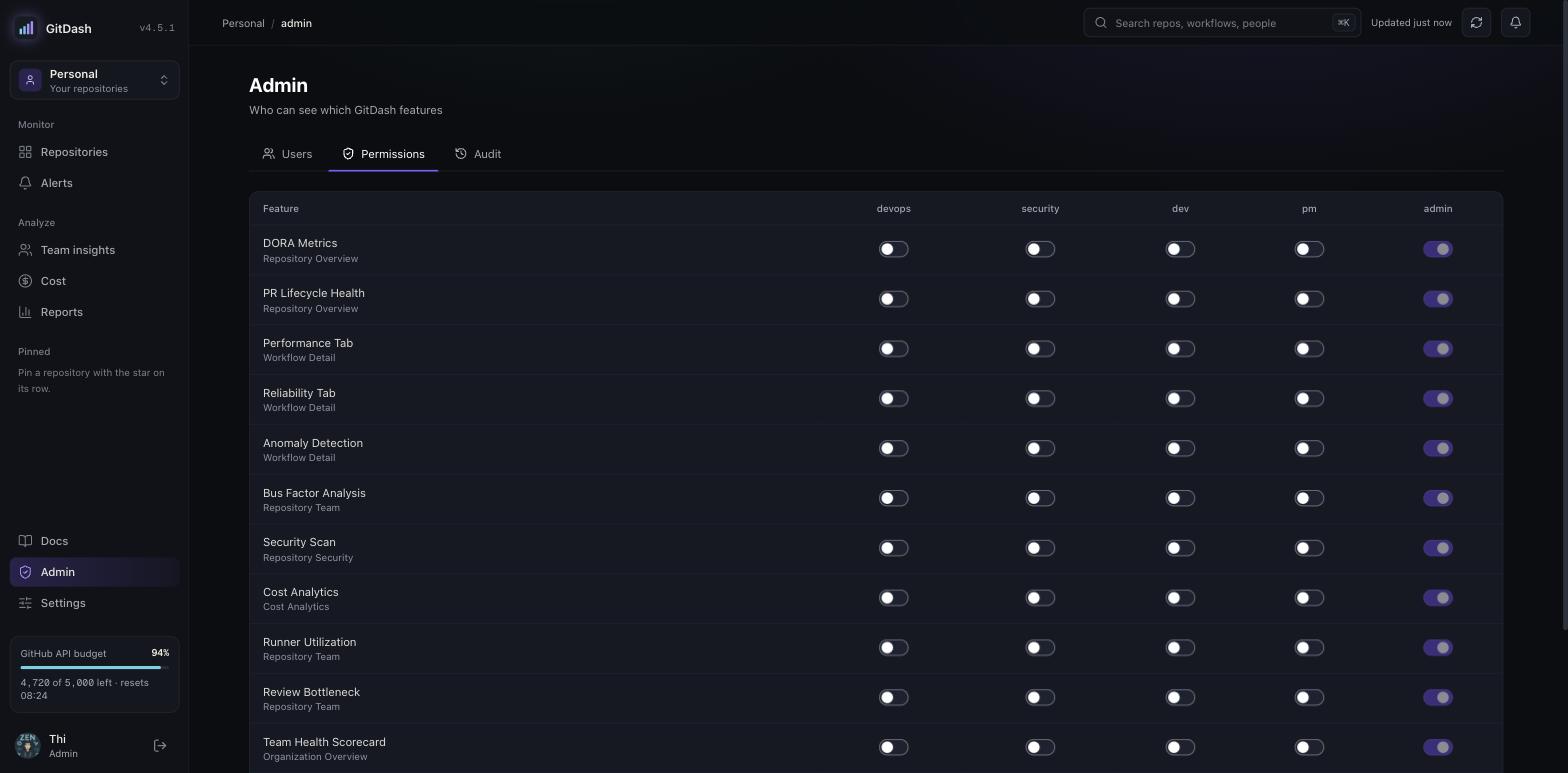The height and width of the screenshot is (773, 1568).
Task: Click the GitHub API budget progress bar
Action: [95, 667]
